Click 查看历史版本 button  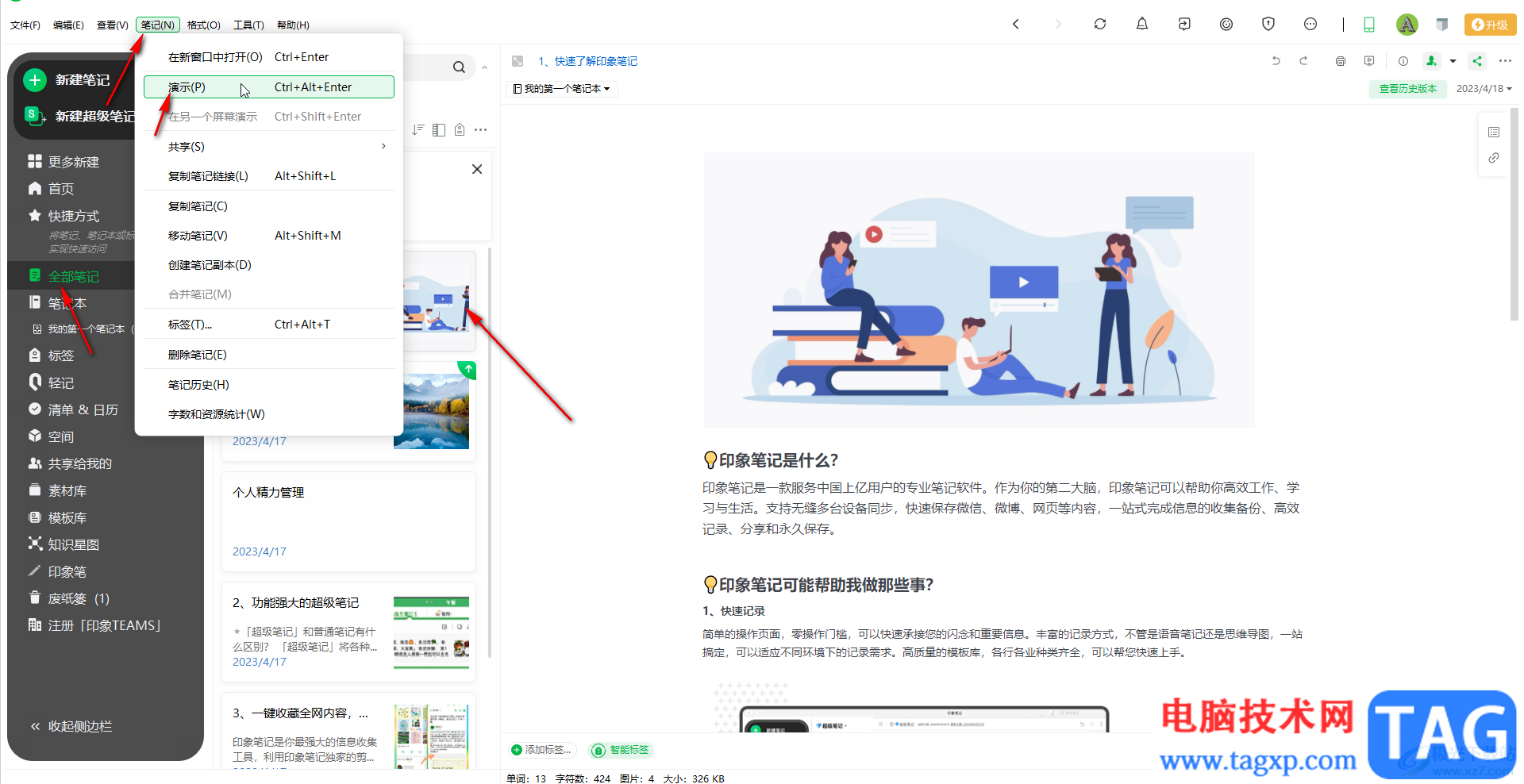(1407, 89)
